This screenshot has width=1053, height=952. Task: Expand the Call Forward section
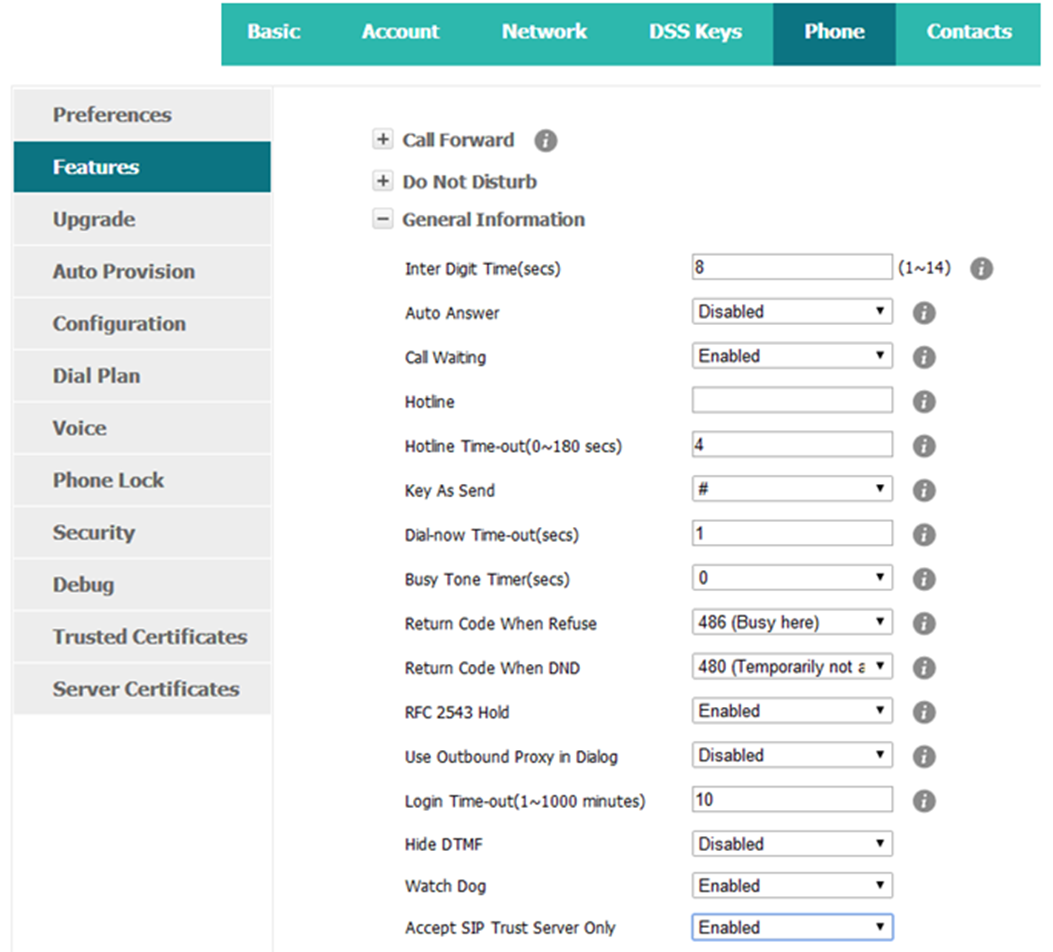[383, 139]
